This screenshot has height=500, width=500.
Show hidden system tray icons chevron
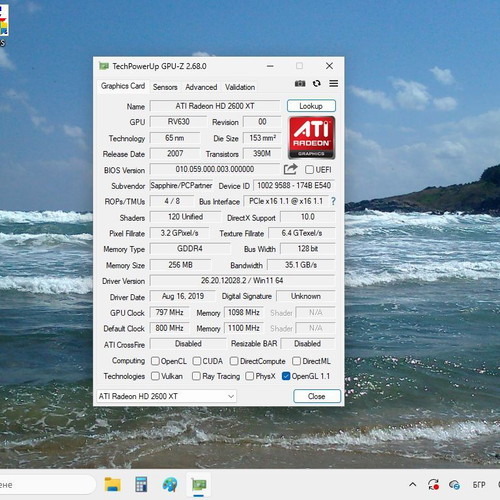[413, 484]
